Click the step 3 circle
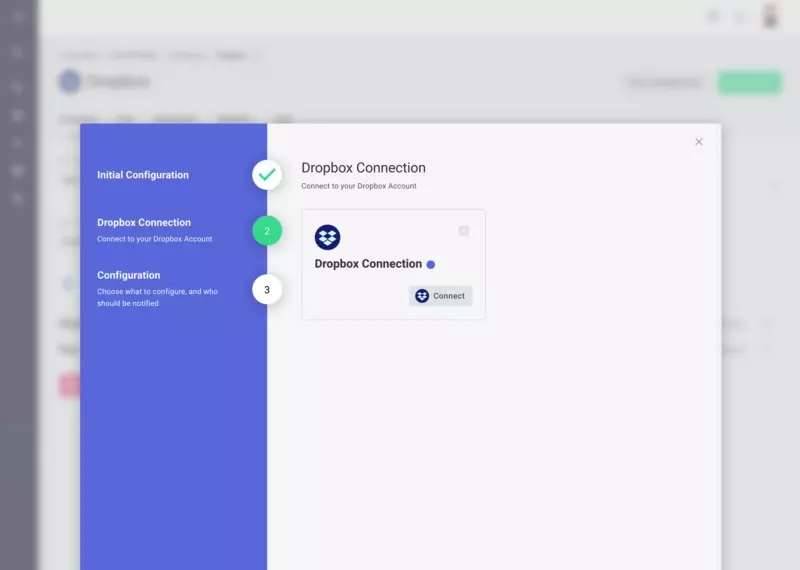Image resolution: width=800 pixels, height=570 pixels. pos(267,289)
